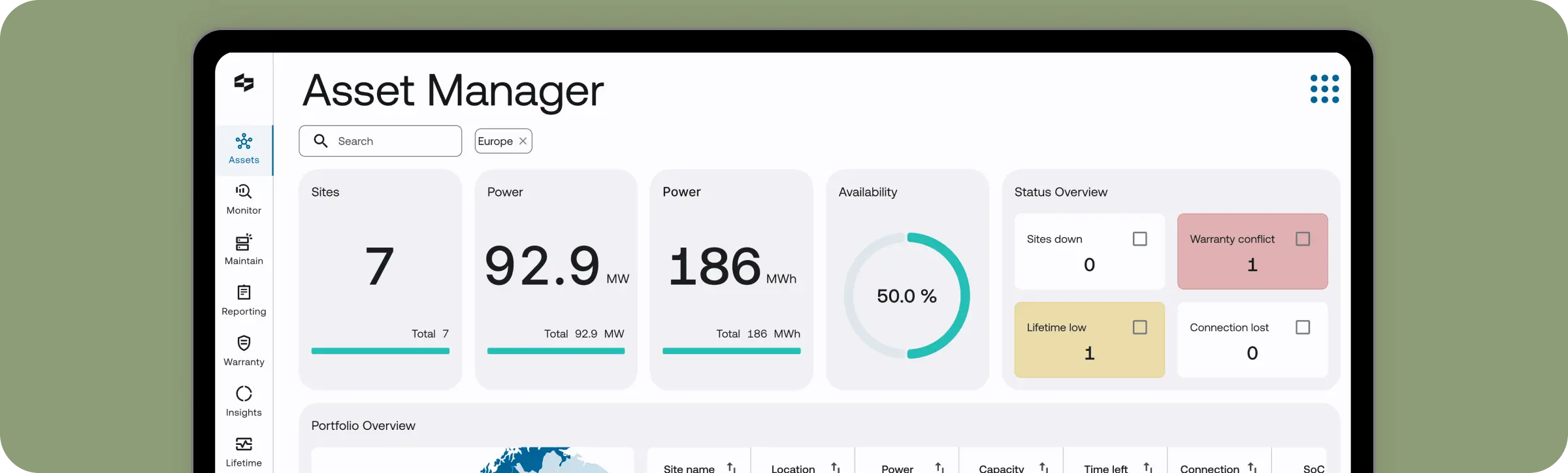This screenshot has height=473, width=1568.
Task: Open the Maintain section
Action: pyautogui.click(x=244, y=250)
